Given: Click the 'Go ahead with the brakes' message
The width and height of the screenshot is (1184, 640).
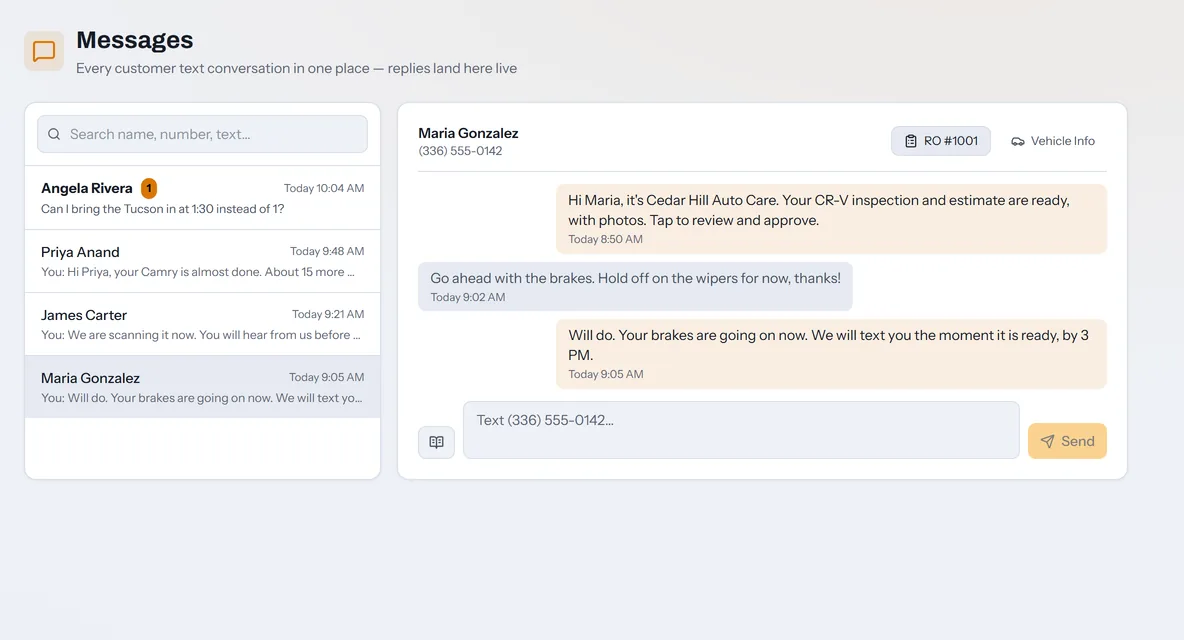Looking at the screenshot, I should pos(635,287).
